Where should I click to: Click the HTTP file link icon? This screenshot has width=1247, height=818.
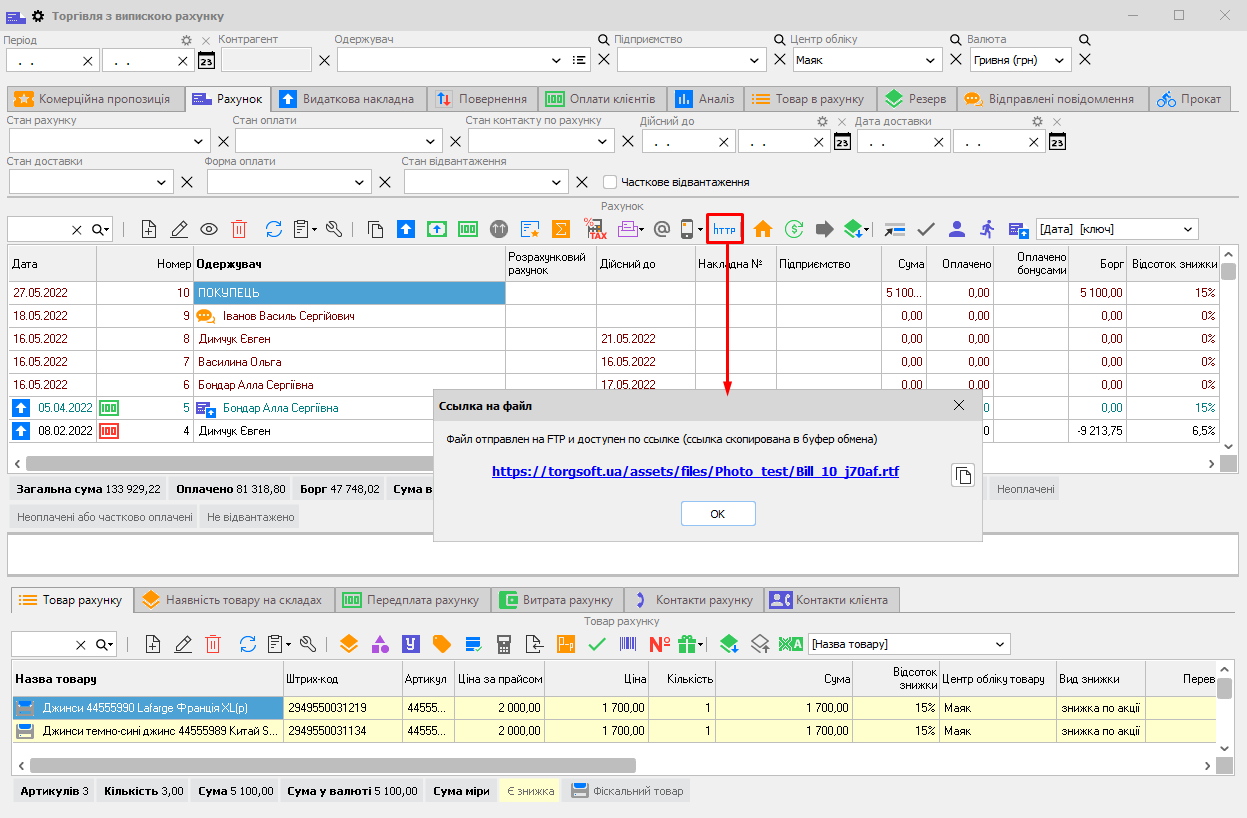(724, 229)
